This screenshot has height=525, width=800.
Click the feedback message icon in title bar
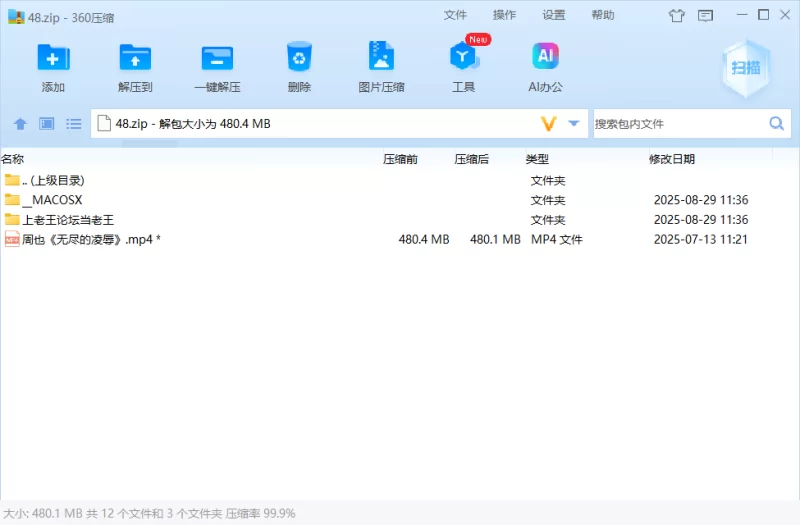click(706, 16)
